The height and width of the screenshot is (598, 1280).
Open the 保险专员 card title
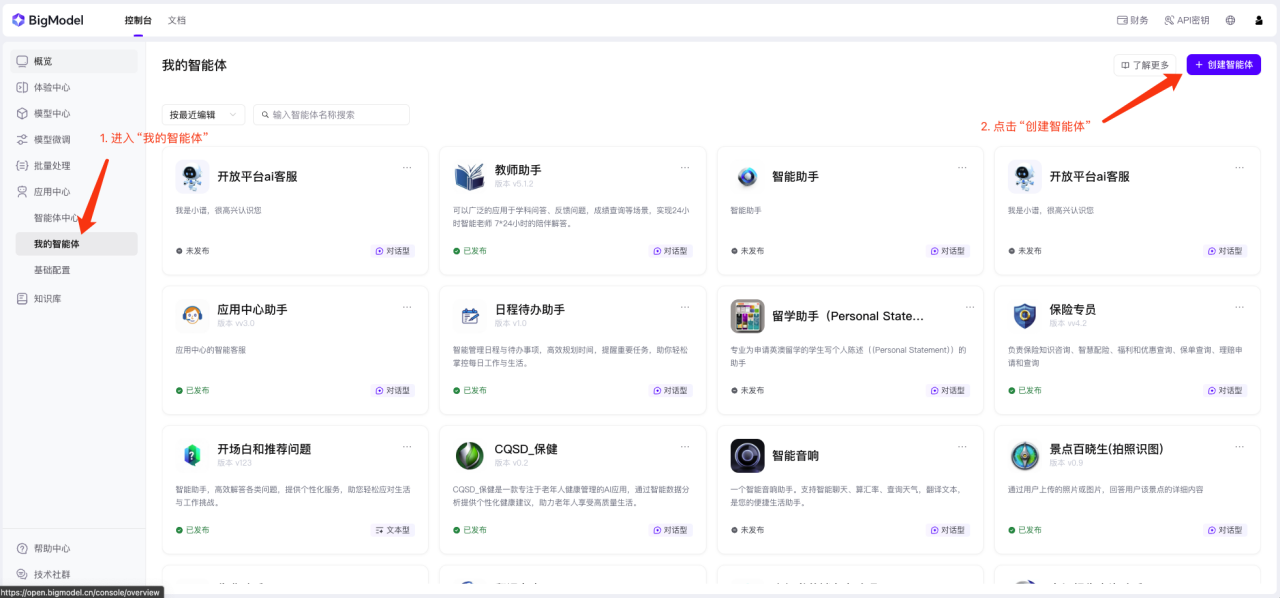point(1072,310)
